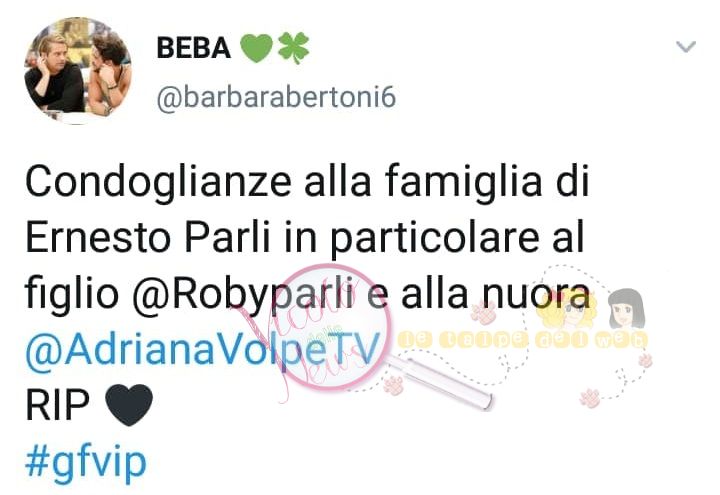Click the word famiglia in the tweet
Screen dimensions: 720x495
[x=464, y=182]
